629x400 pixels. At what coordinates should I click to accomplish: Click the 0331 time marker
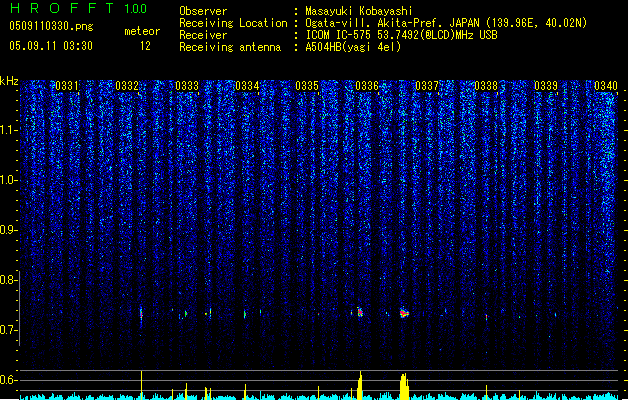pos(67,86)
